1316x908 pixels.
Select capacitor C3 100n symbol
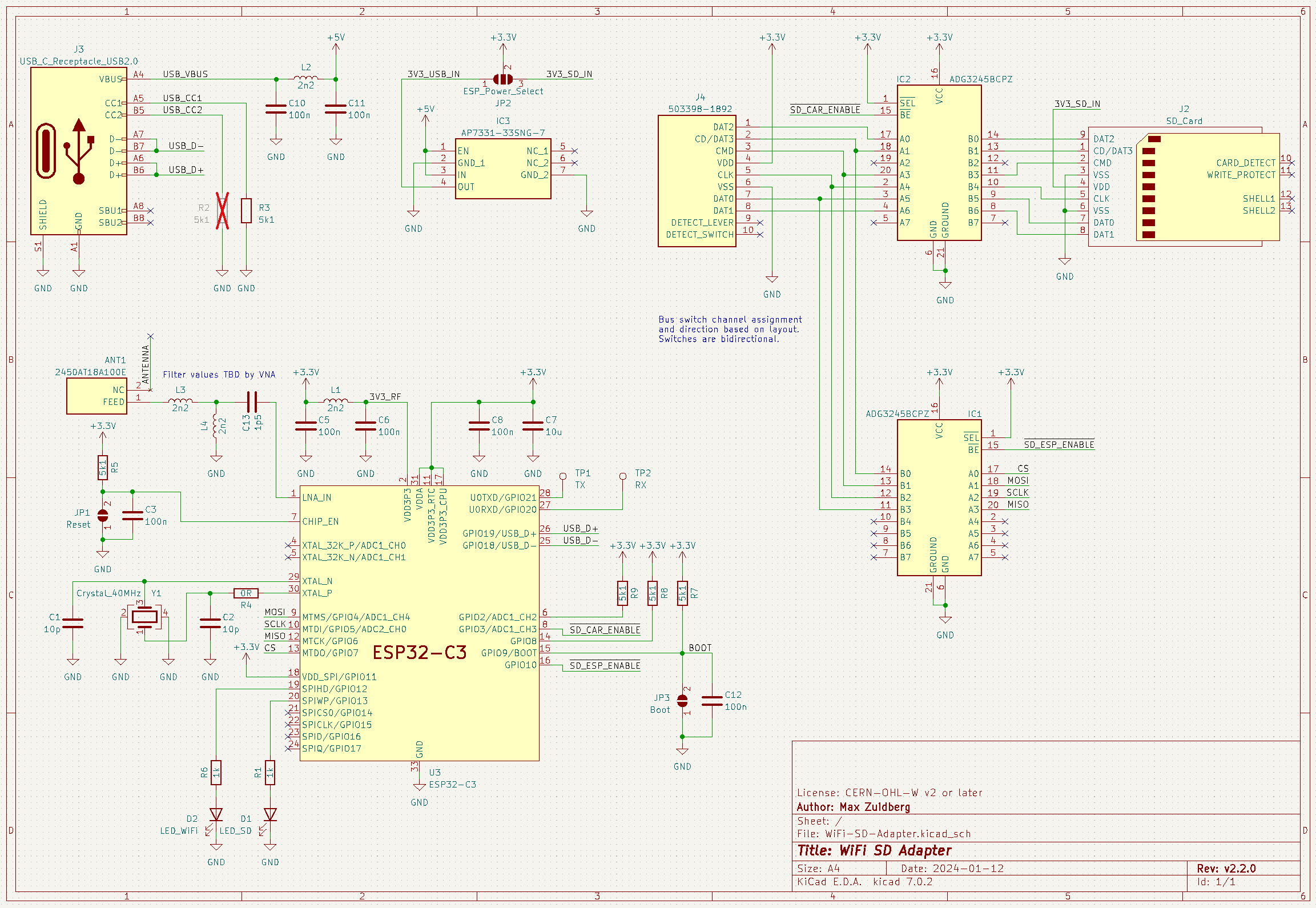click(132, 516)
